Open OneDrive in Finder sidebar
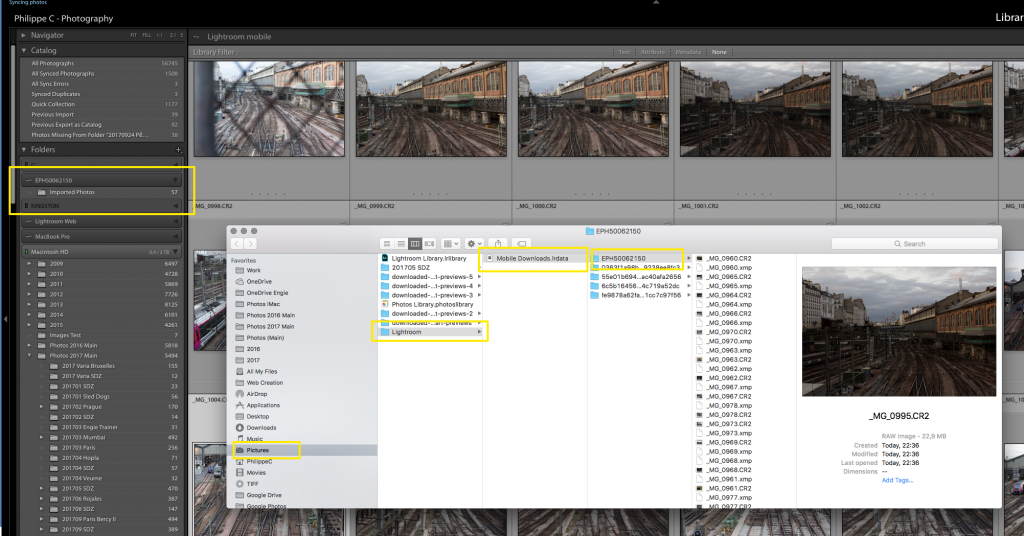Image resolution: width=1024 pixels, height=536 pixels. 259,281
